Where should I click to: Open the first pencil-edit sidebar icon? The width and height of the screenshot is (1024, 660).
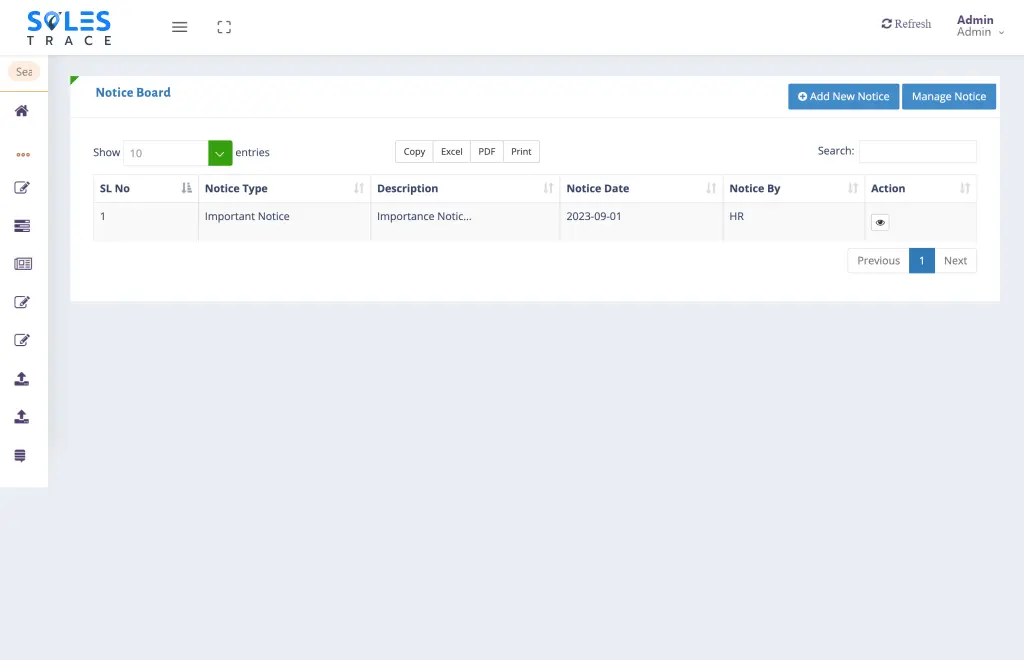[22, 187]
